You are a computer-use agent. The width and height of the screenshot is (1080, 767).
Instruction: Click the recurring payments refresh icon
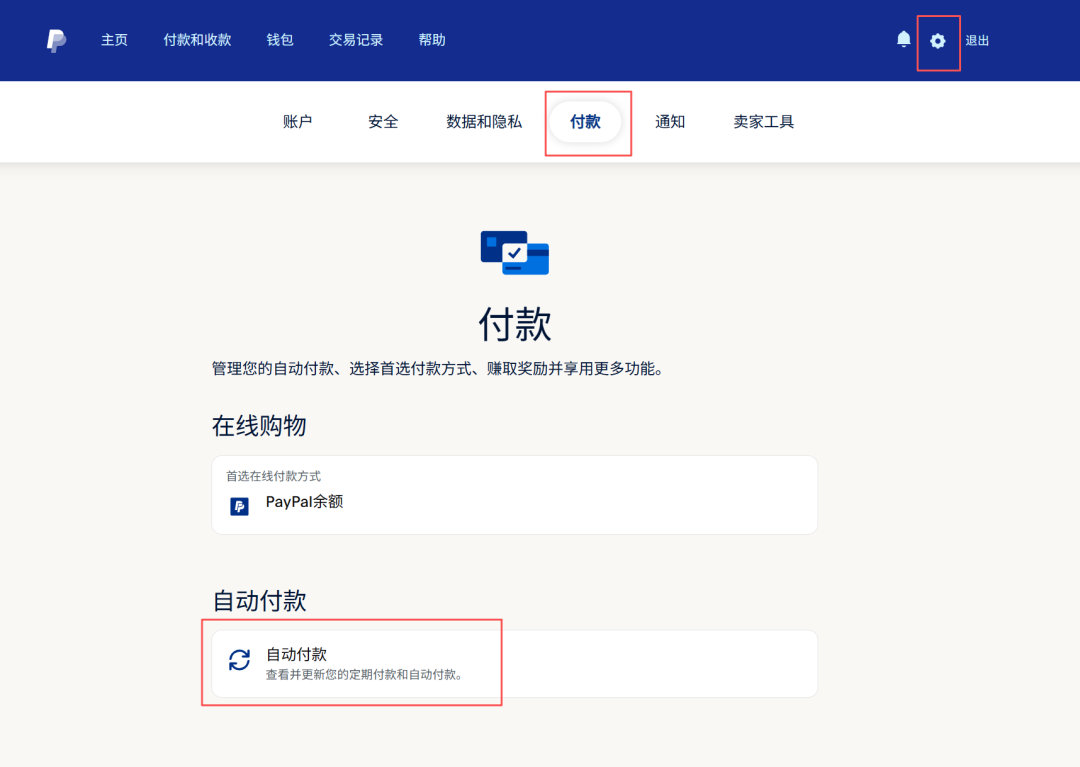click(x=239, y=661)
